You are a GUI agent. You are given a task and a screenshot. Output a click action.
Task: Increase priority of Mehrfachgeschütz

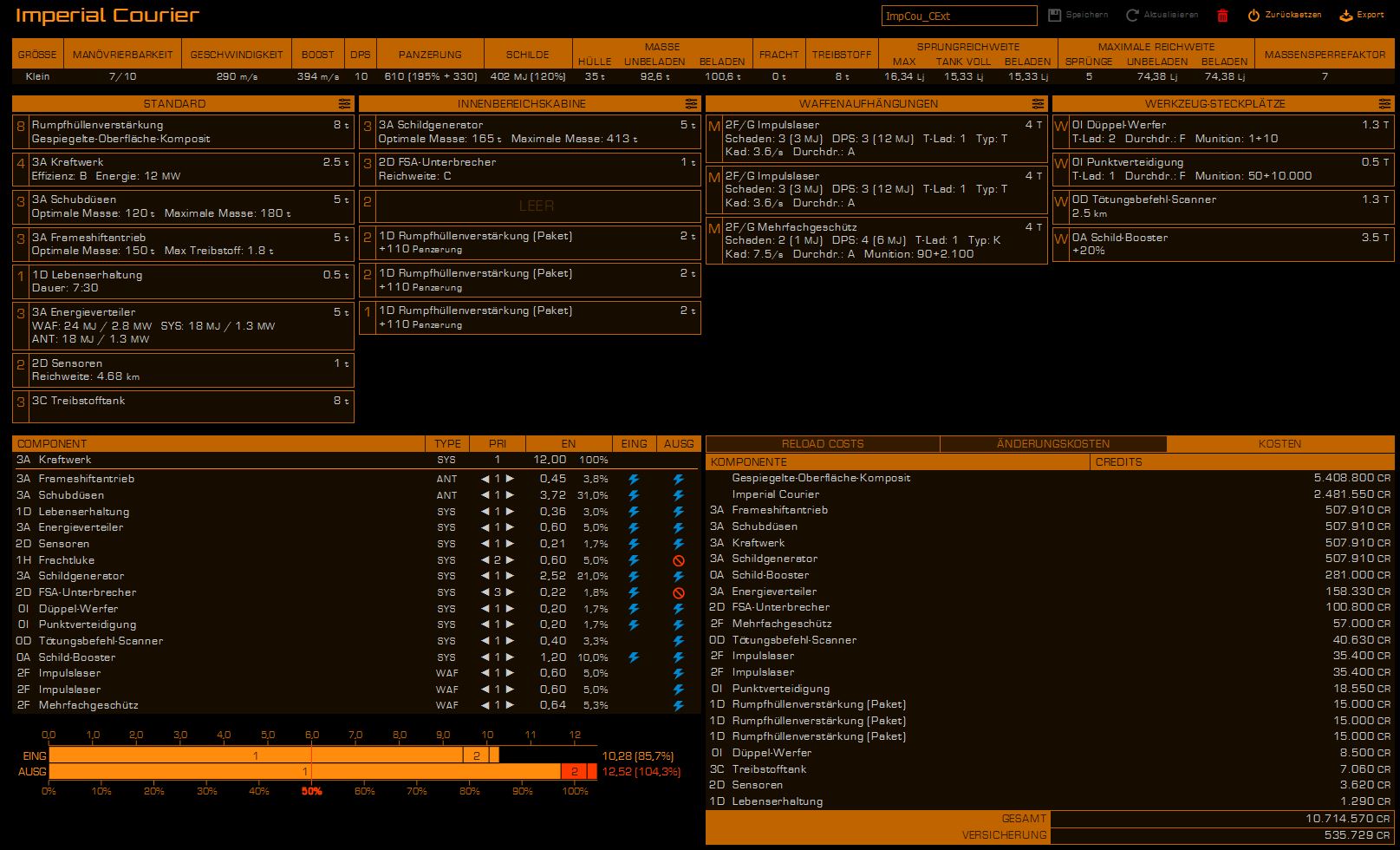point(510,705)
